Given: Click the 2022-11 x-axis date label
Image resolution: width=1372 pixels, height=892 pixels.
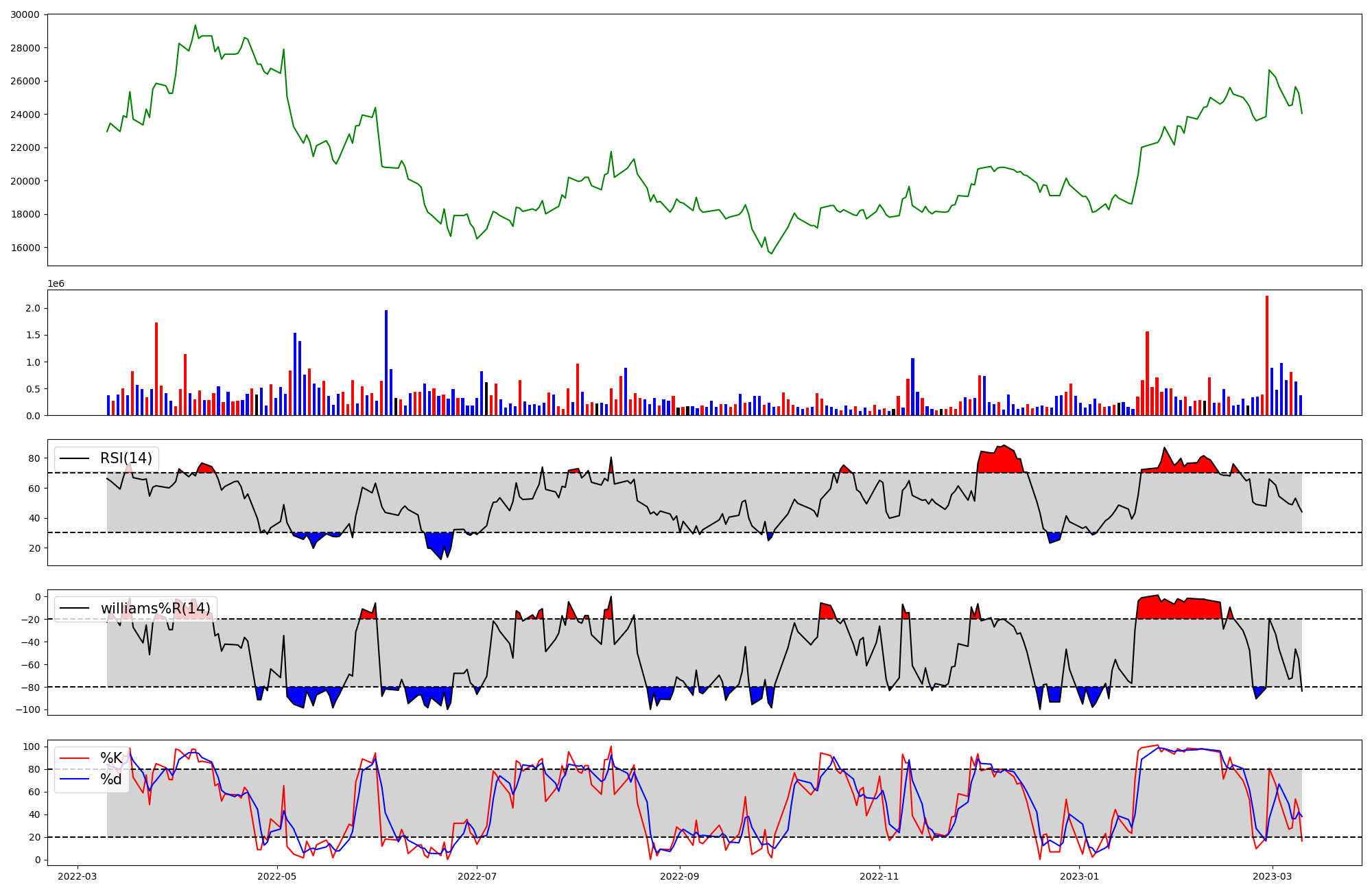Looking at the screenshot, I should click(x=879, y=876).
